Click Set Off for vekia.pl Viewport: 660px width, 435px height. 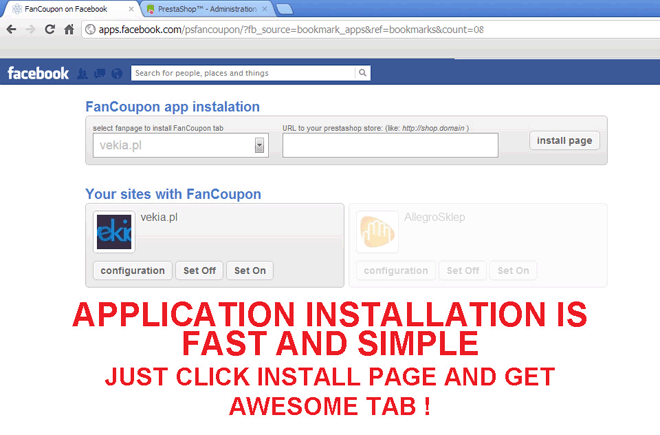coord(200,270)
